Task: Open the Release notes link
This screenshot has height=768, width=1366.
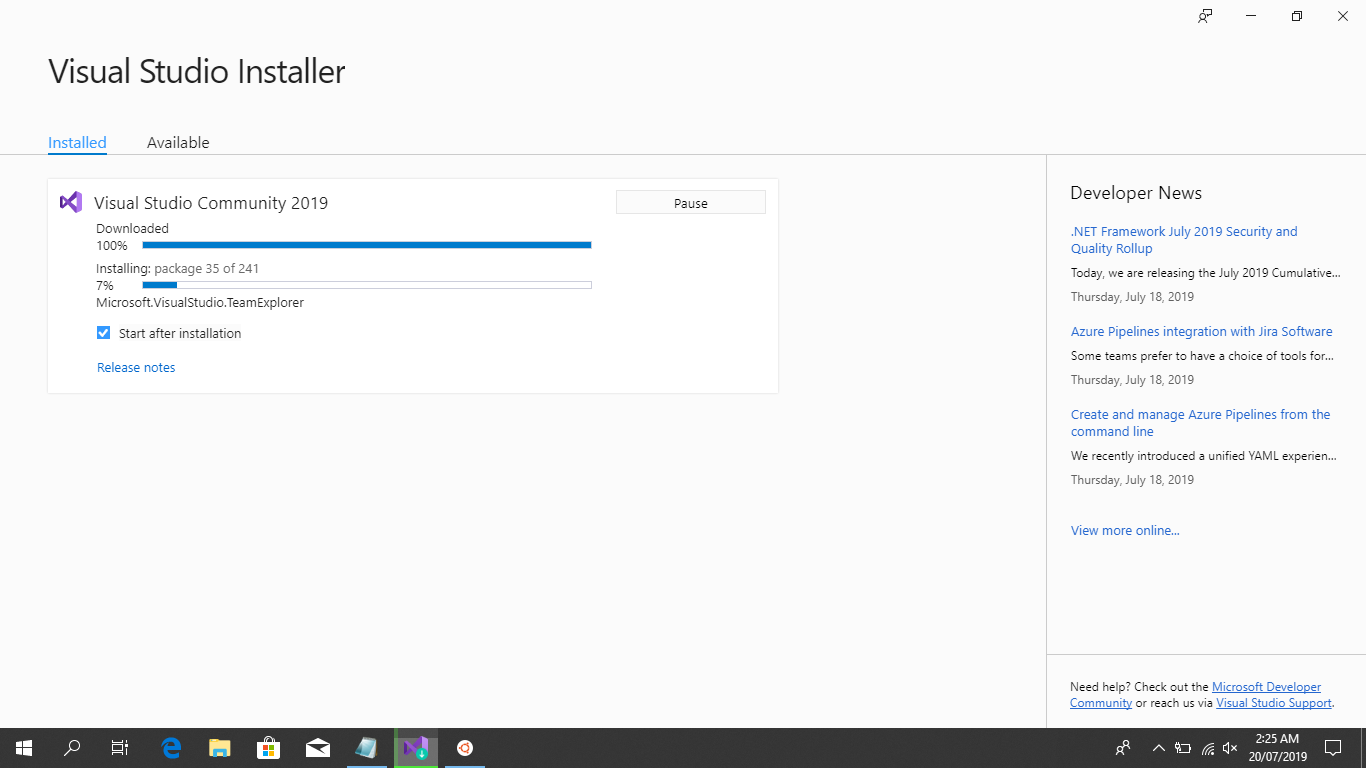Action: pyautogui.click(x=136, y=367)
